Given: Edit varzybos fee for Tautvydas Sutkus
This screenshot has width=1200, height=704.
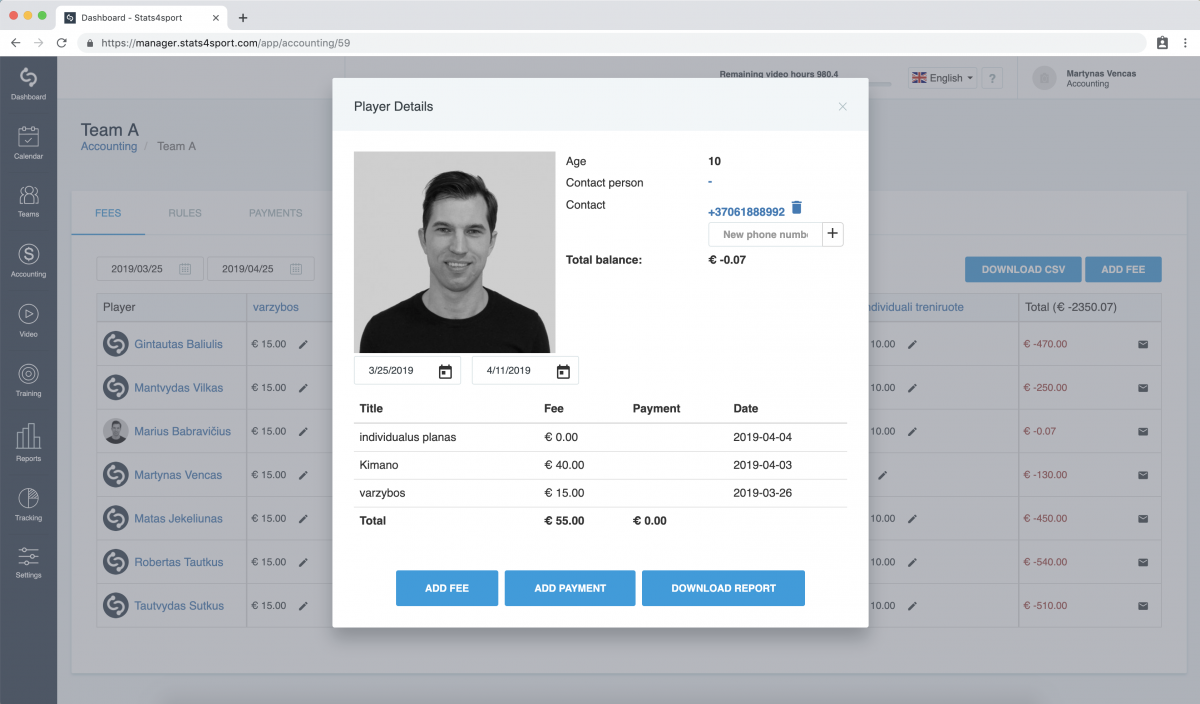Looking at the screenshot, I should (303, 606).
